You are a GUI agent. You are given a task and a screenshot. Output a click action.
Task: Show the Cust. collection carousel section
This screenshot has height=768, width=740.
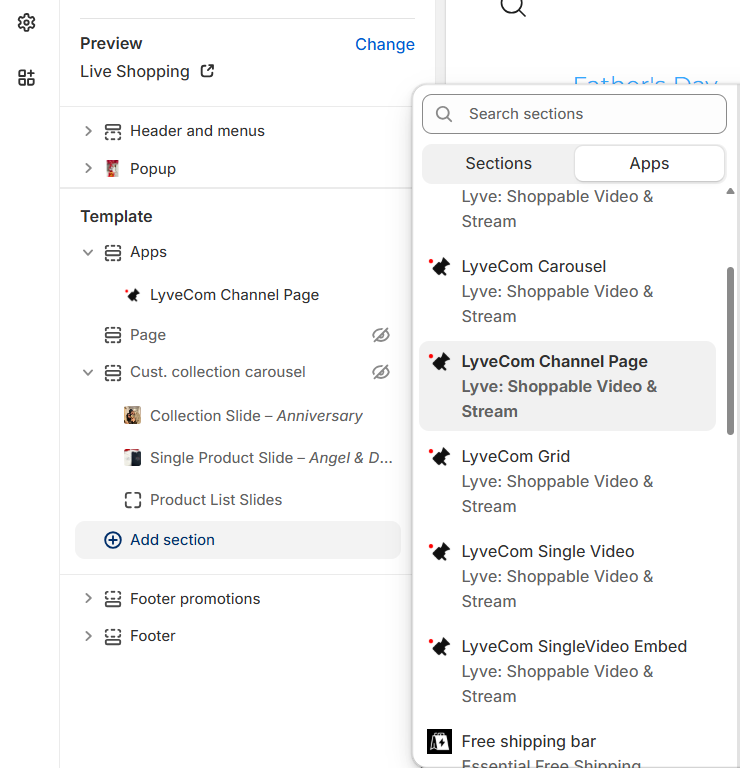pyautogui.click(x=380, y=372)
